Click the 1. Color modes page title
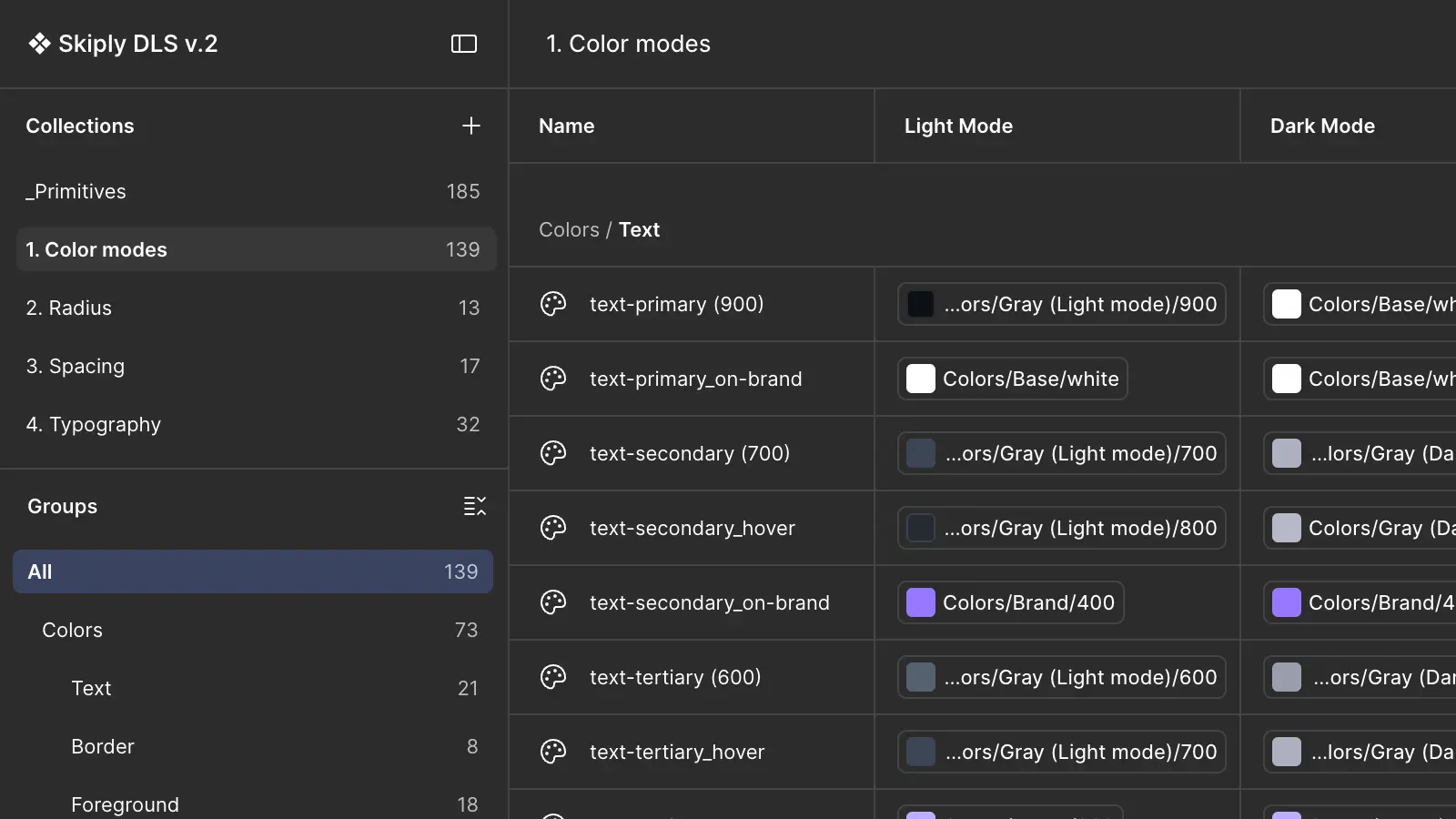Viewport: 1456px width, 819px height. click(x=628, y=44)
